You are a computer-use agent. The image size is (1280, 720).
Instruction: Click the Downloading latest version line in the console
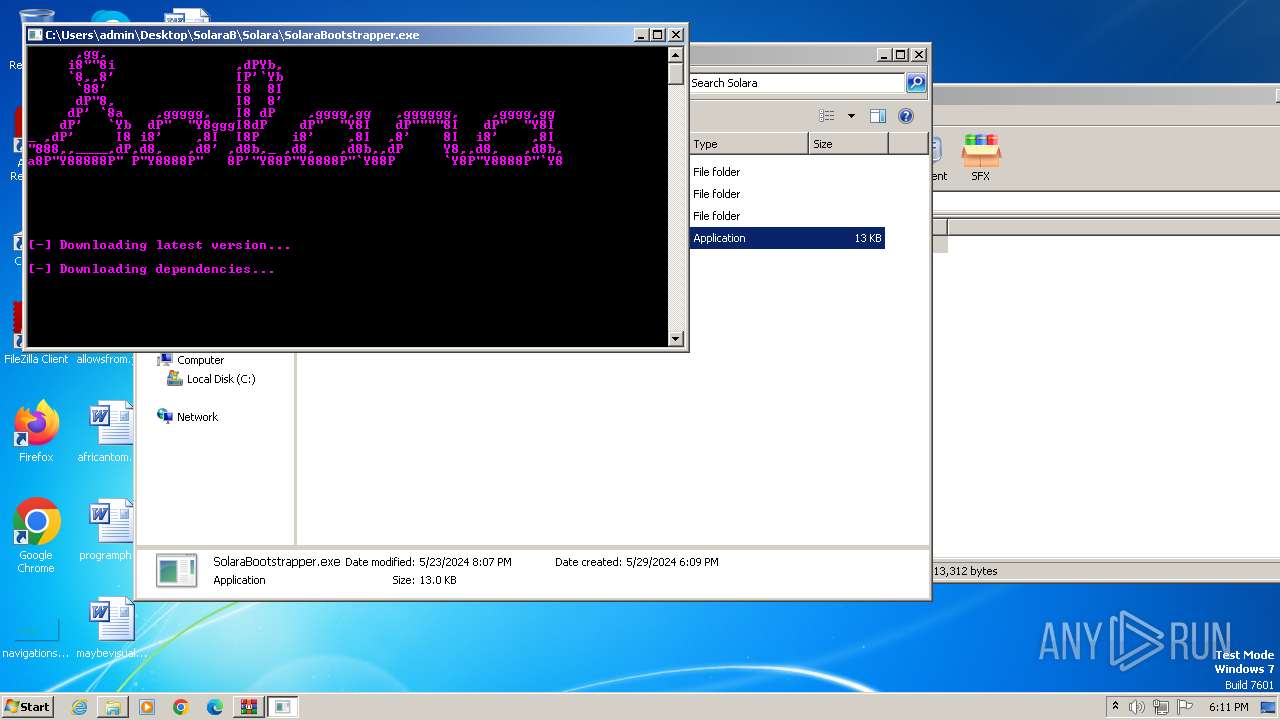(160, 245)
